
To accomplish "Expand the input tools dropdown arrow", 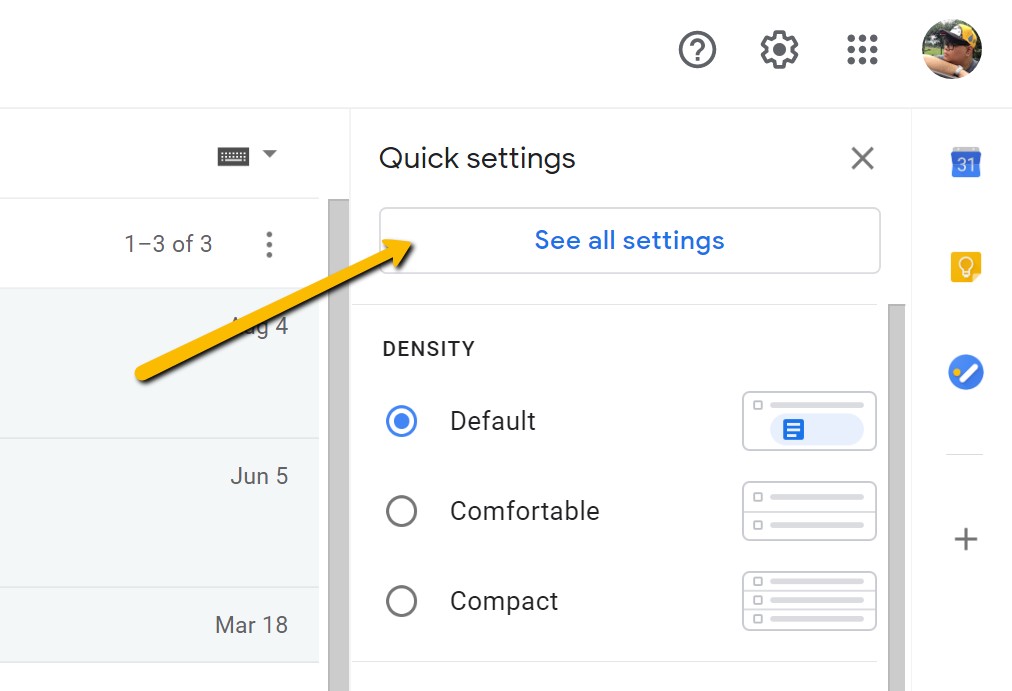I will click(x=270, y=154).
